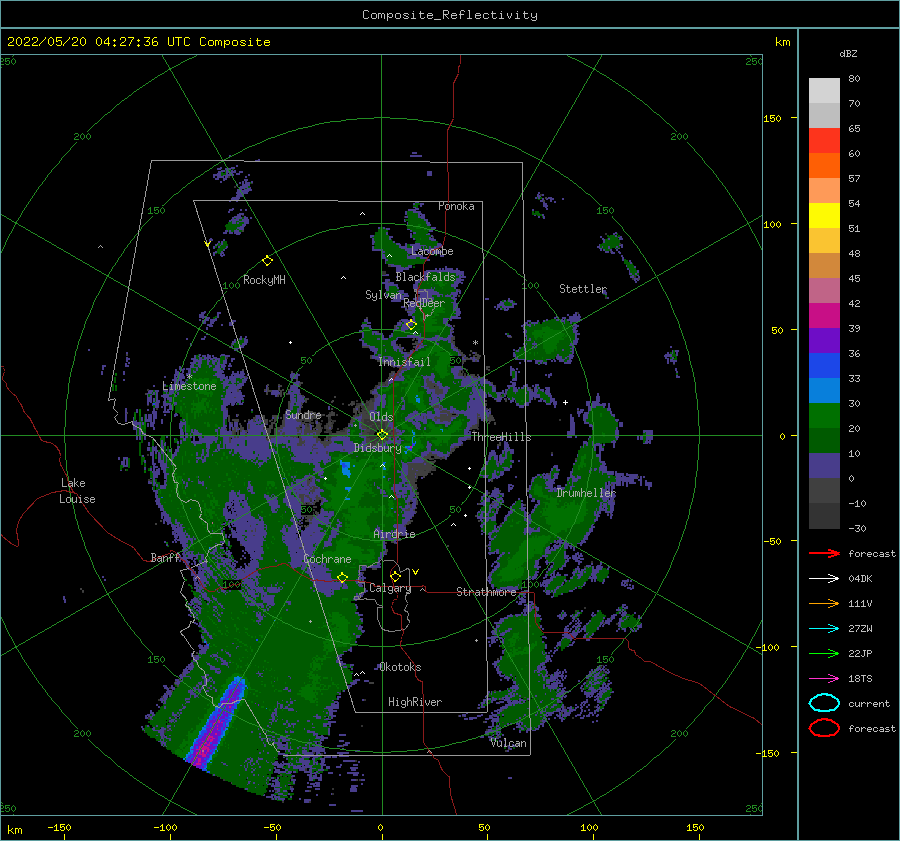Click the Banff label
The width and height of the screenshot is (900, 841).
[x=165, y=557]
